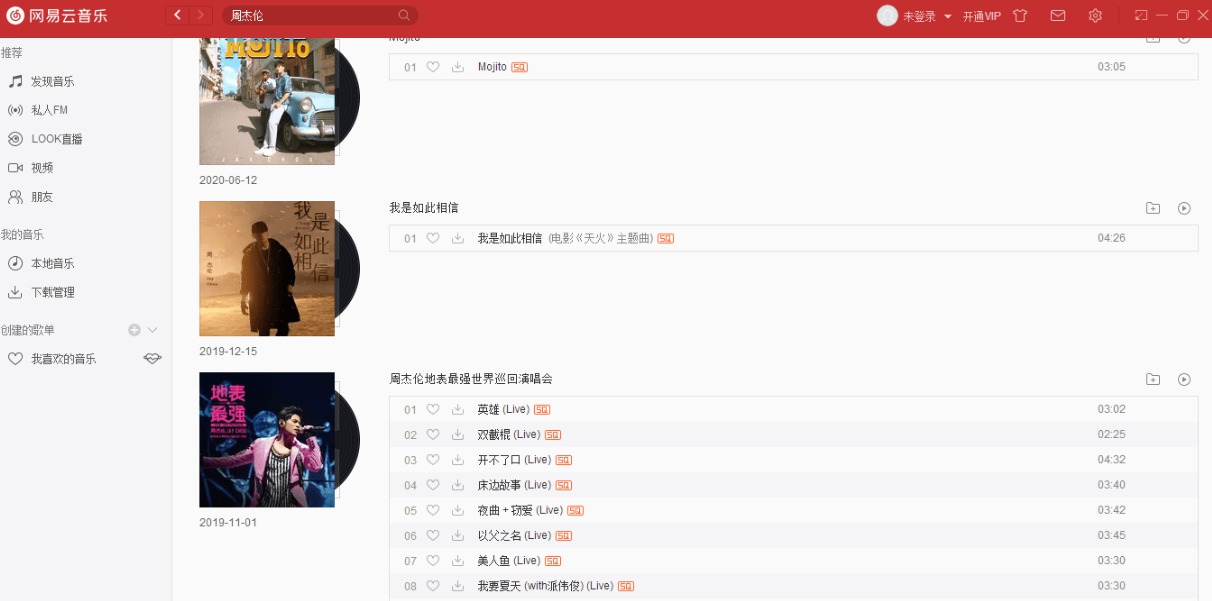The height and width of the screenshot is (601, 1212).
Task: Click the search field containing 周杰伦
Action: coord(320,15)
